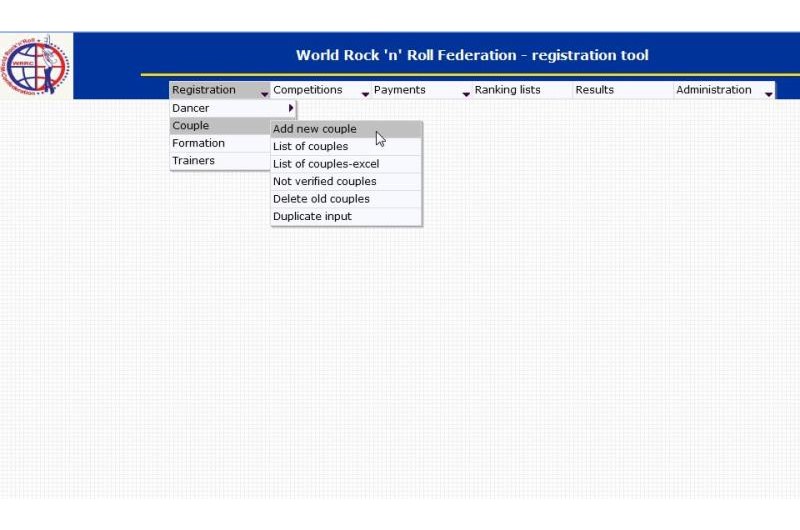Select the Trainers menu entry
The height and width of the screenshot is (530, 800).
tap(193, 161)
